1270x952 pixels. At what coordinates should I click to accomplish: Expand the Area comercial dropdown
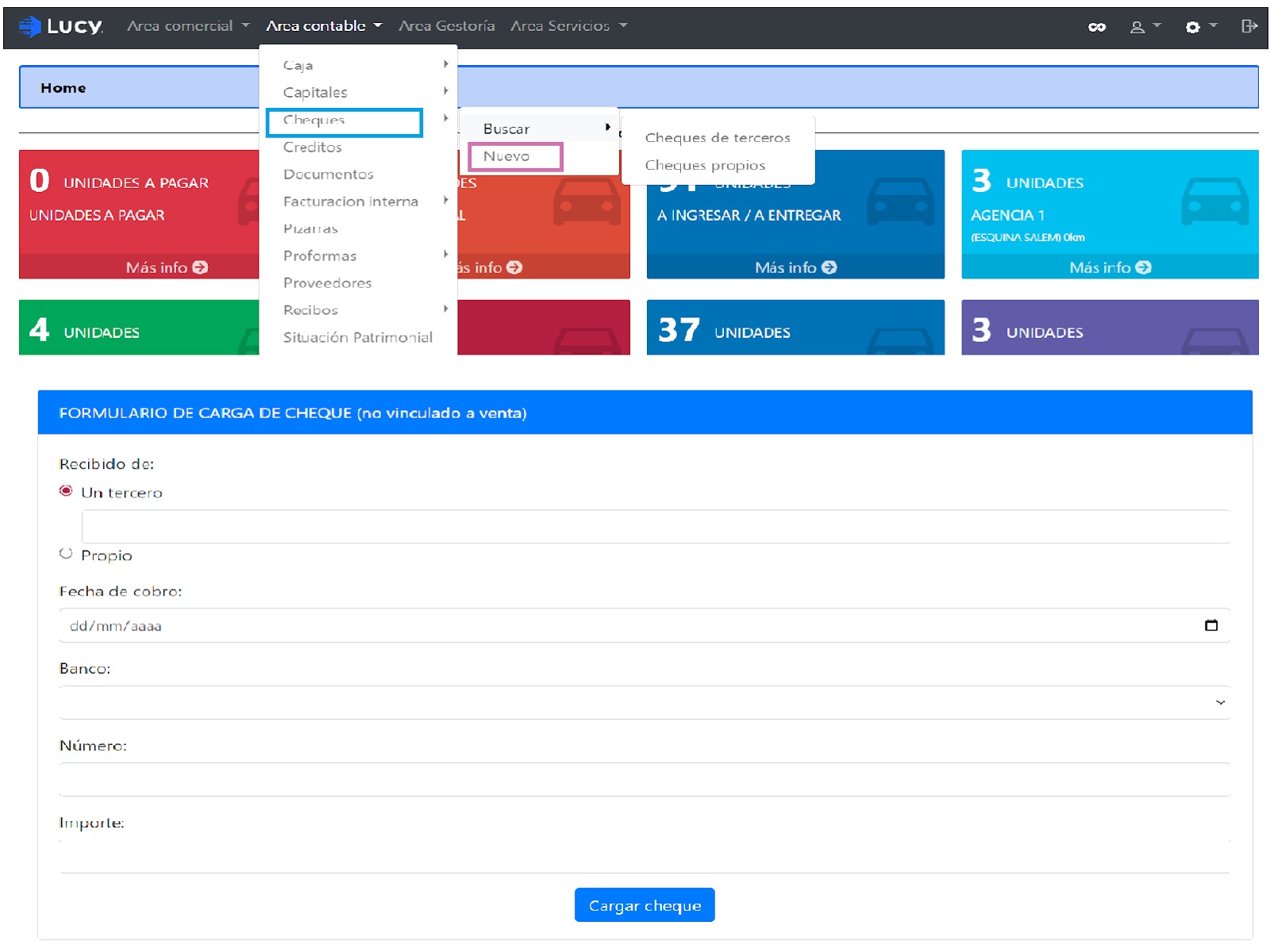coord(188,26)
